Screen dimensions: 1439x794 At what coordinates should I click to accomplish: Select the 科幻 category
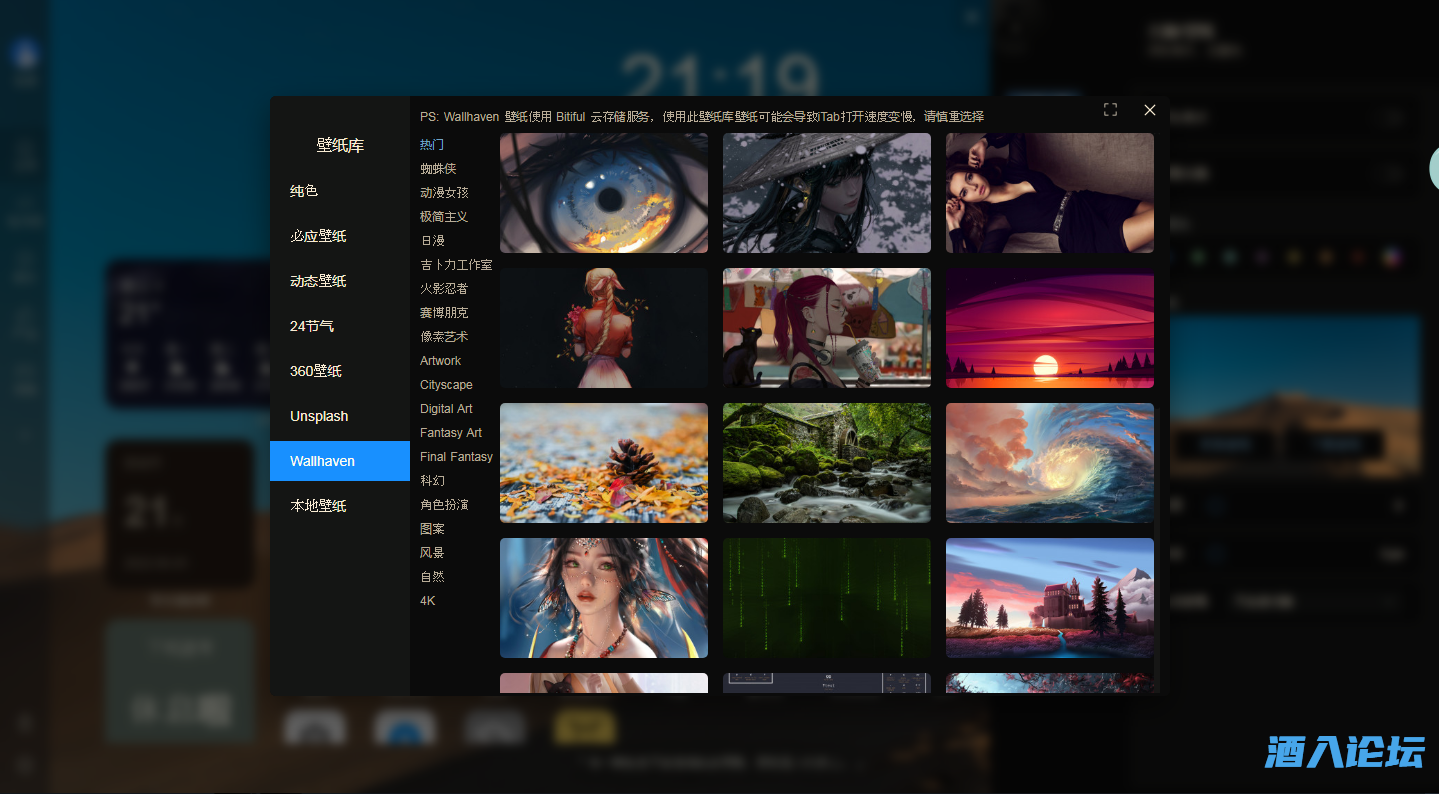tap(432, 481)
